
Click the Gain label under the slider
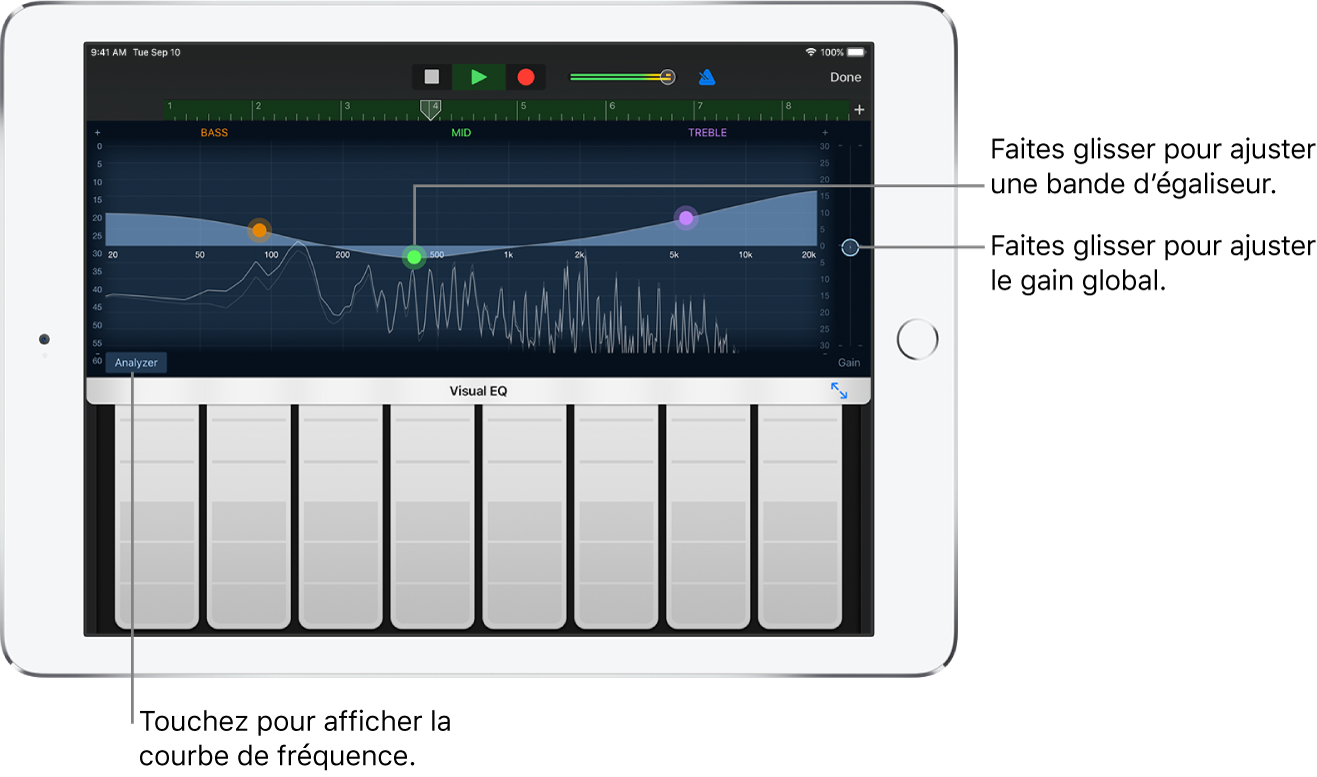coord(849,363)
